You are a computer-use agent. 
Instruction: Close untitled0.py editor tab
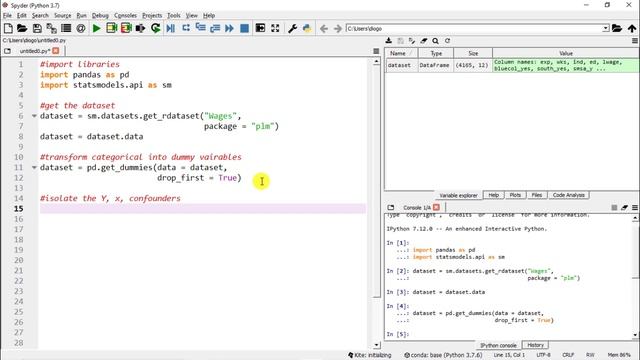[x=56, y=51]
